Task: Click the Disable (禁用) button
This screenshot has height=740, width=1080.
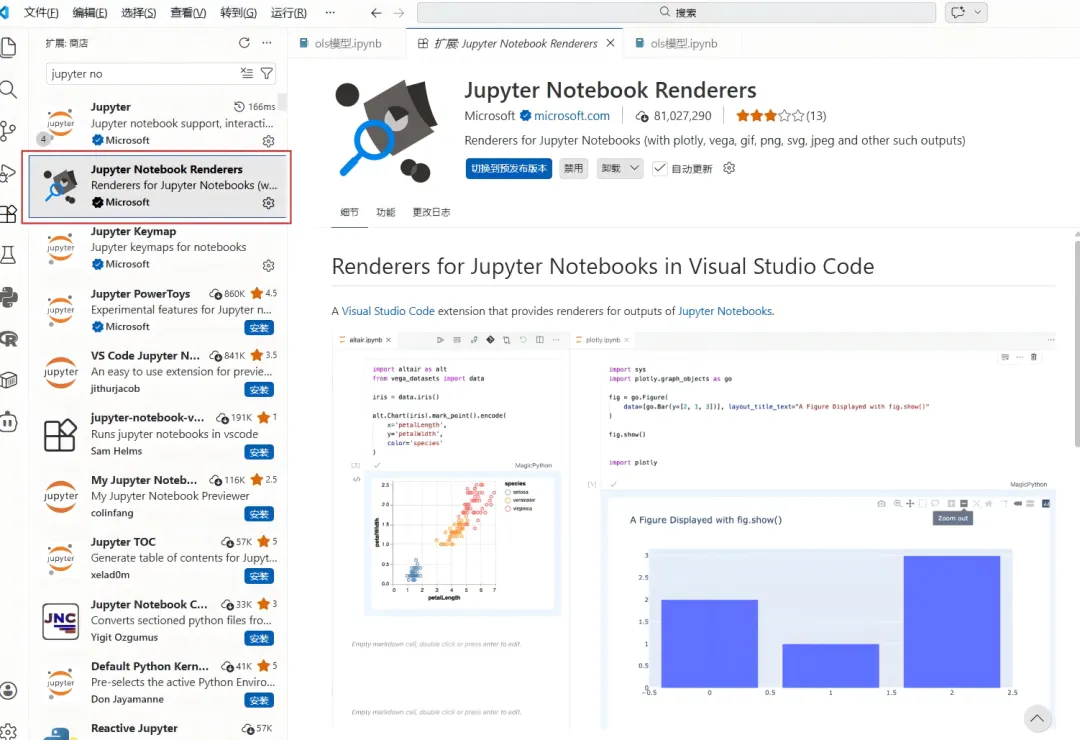Action: [573, 168]
